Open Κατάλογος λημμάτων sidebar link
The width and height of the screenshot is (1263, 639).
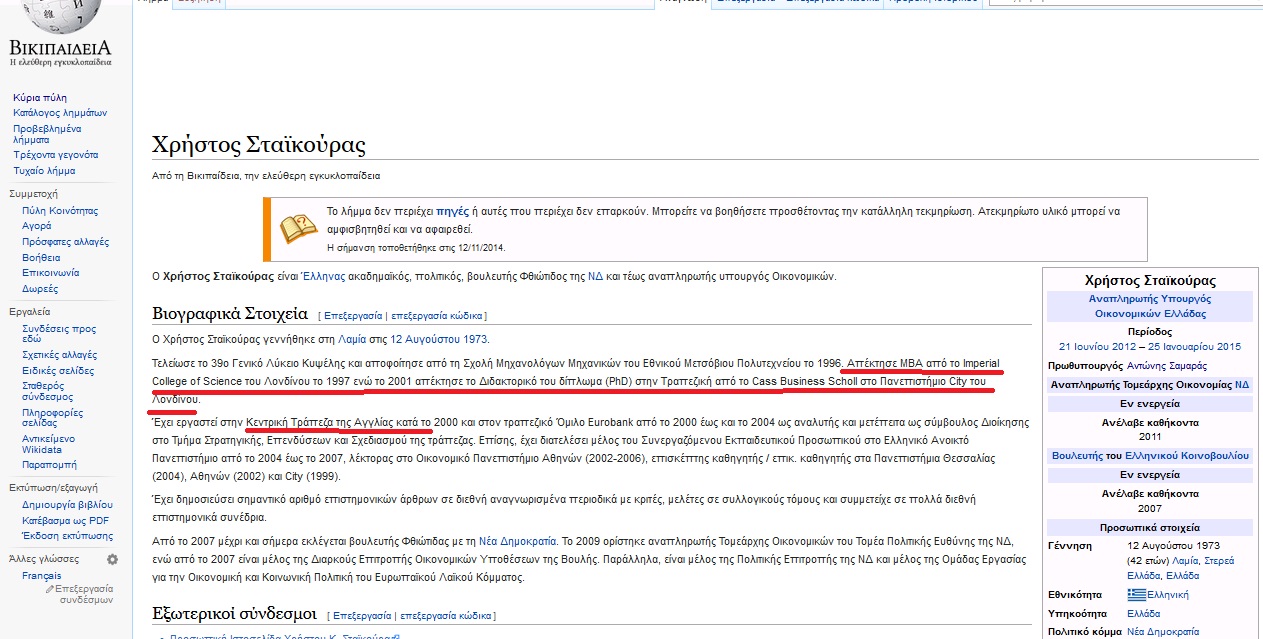(60, 113)
